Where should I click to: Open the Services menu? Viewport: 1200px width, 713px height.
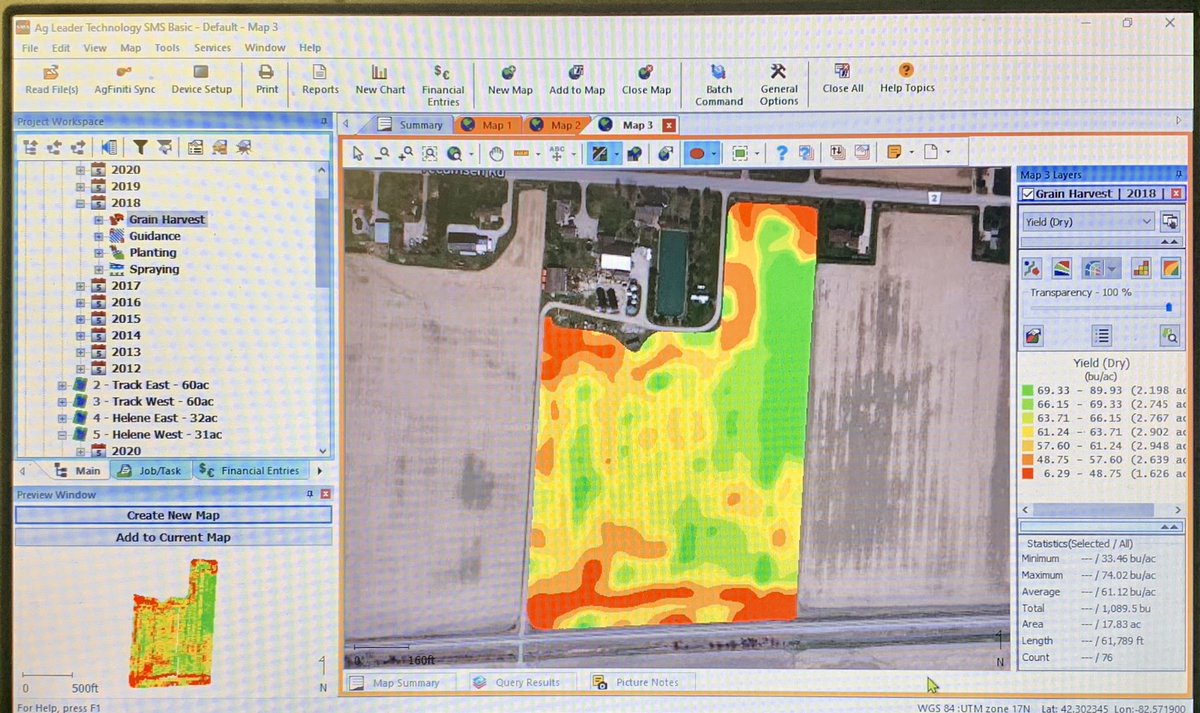[x=212, y=48]
